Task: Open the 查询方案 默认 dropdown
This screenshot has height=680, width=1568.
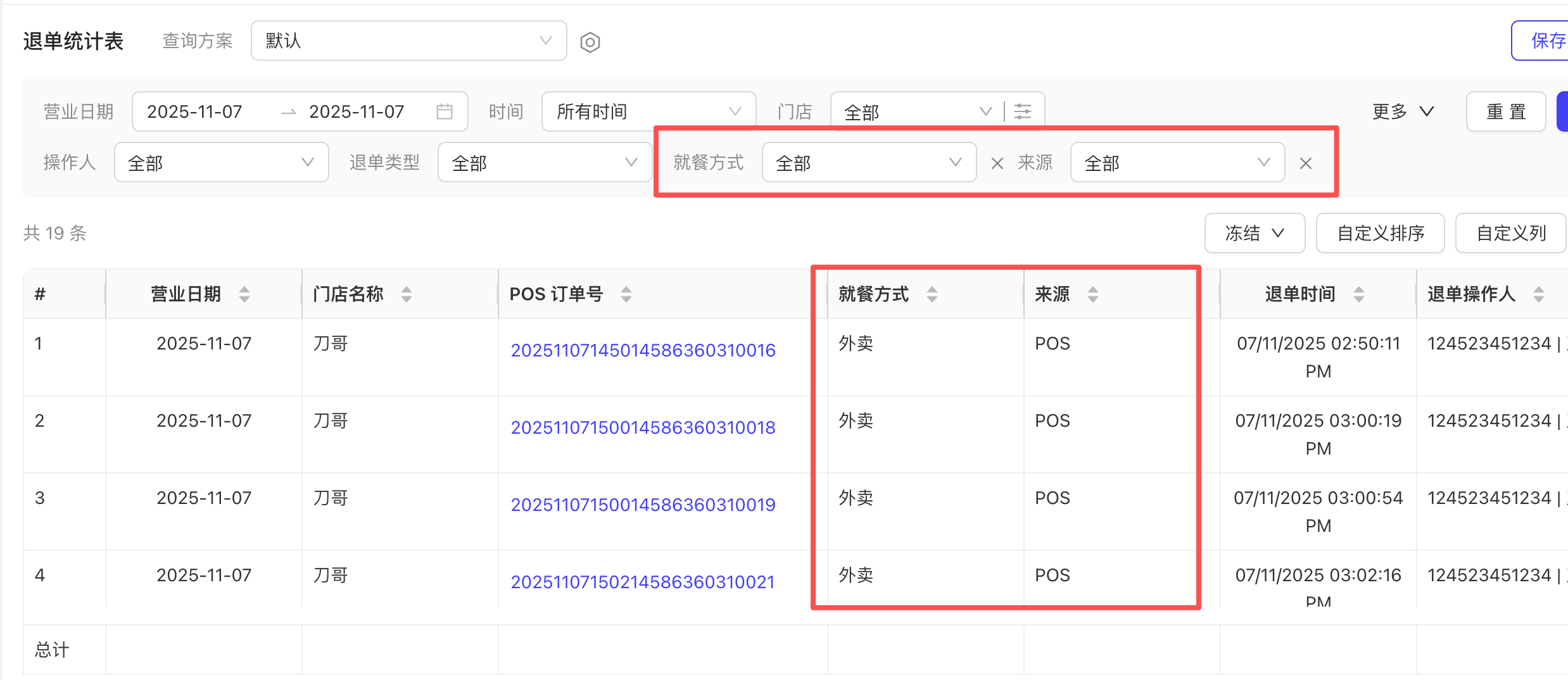Action: [408, 41]
